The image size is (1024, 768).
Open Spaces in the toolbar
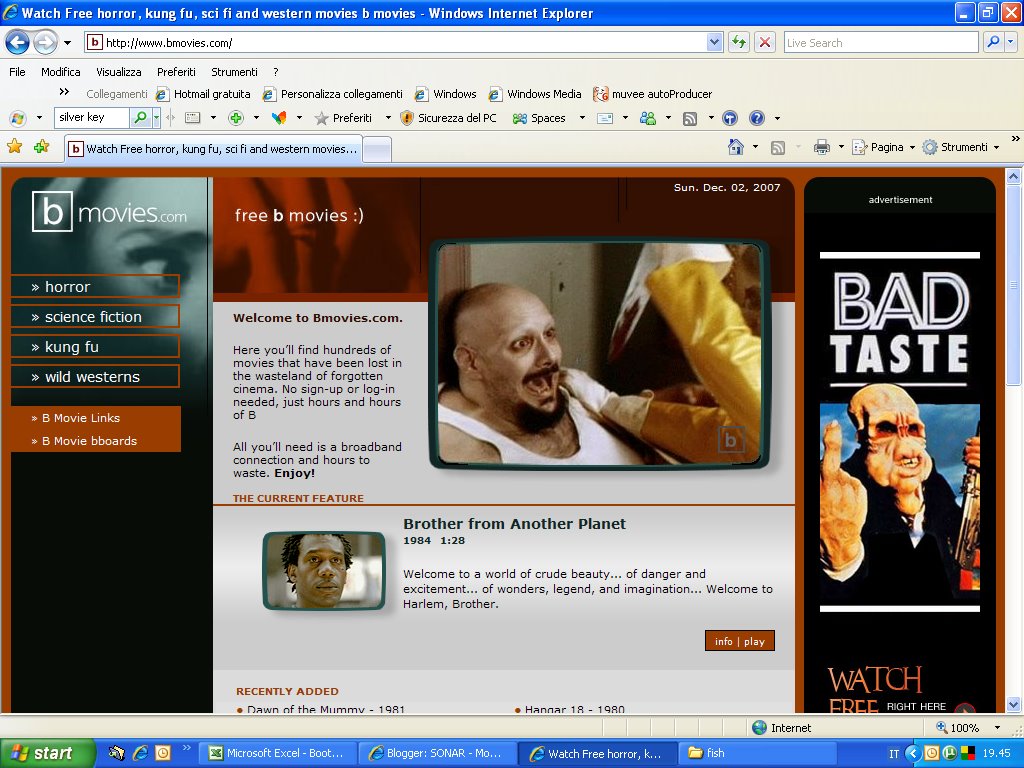click(539, 118)
